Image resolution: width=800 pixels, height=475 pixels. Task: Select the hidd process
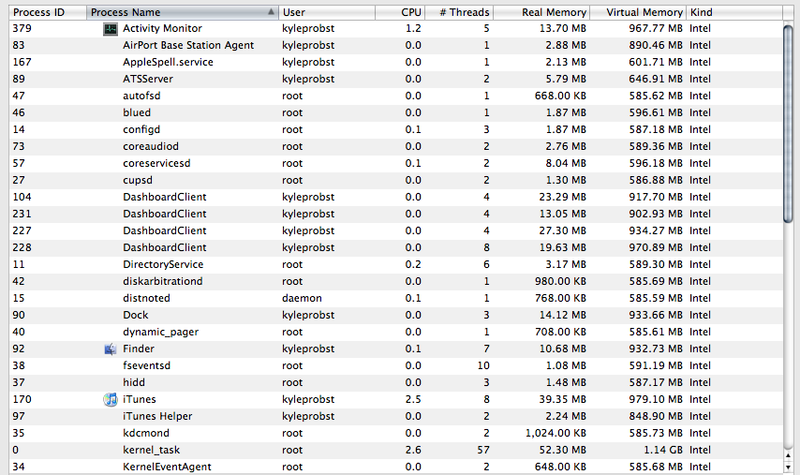tap(395, 383)
